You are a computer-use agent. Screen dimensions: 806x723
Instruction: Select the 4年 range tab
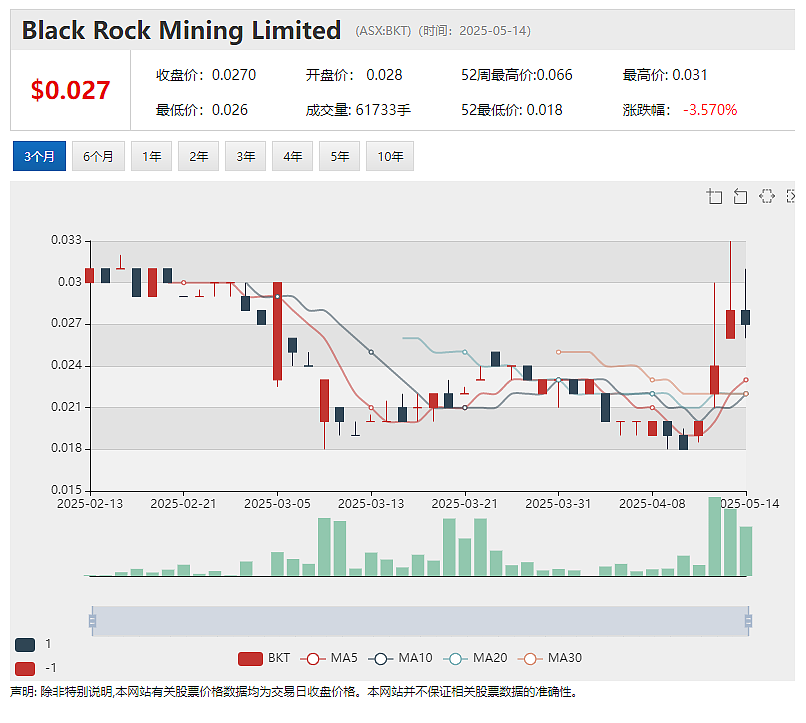click(292, 156)
